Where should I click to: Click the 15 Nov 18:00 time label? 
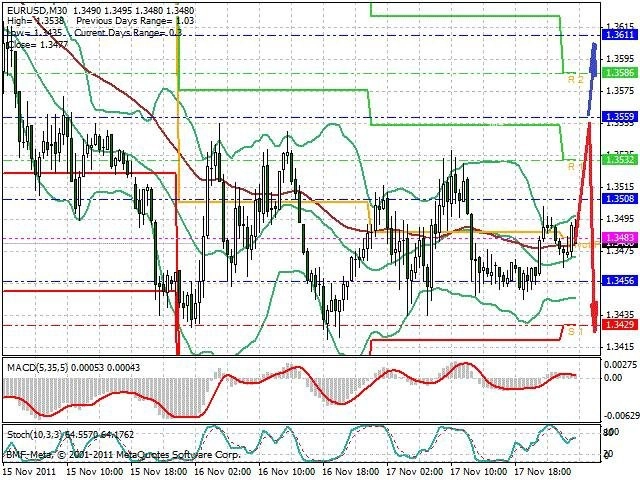[x=158, y=471]
